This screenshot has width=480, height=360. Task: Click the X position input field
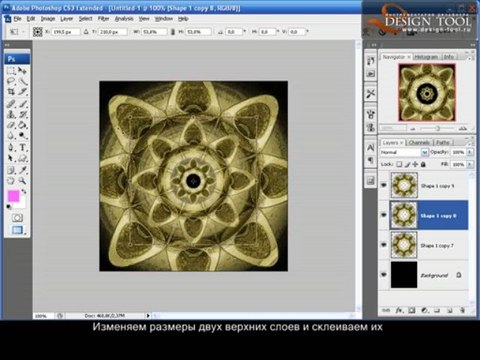[66, 32]
